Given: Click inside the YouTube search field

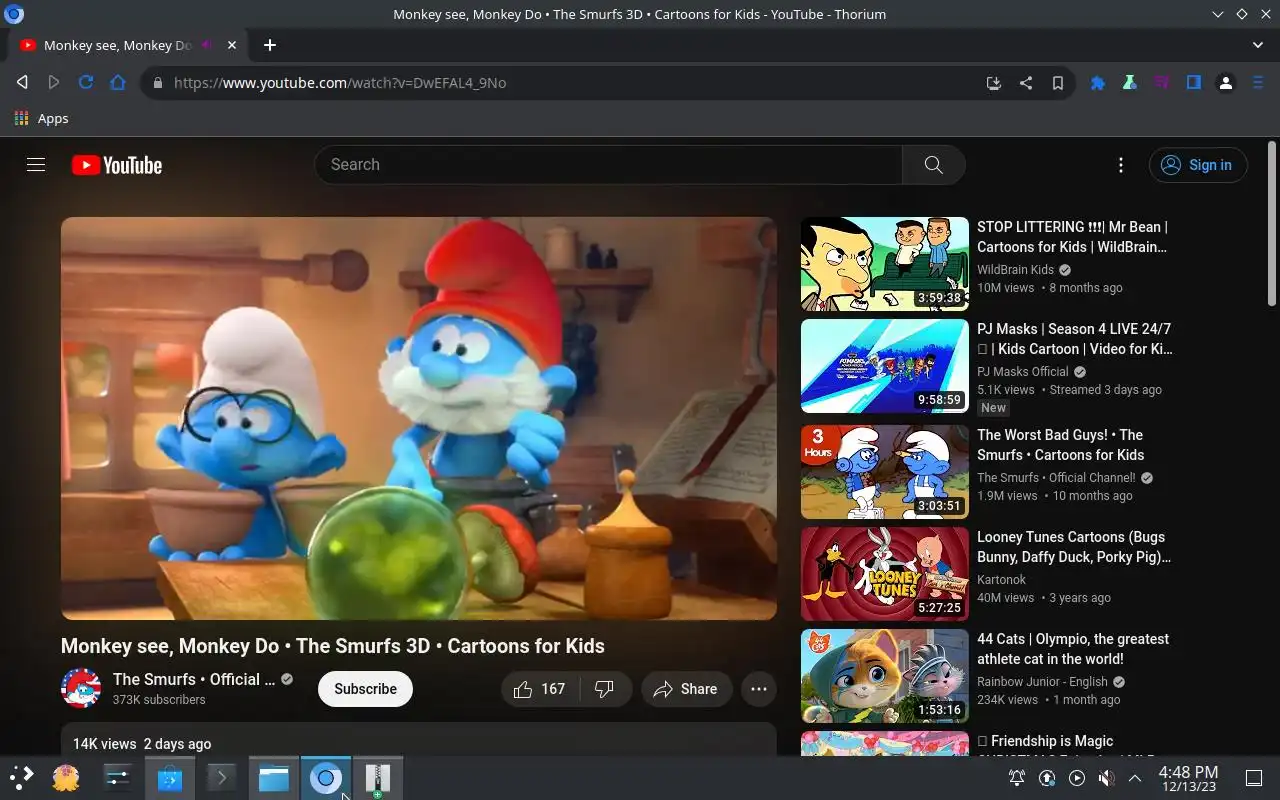Looking at the screenshot, I should (x=608, y=165).
